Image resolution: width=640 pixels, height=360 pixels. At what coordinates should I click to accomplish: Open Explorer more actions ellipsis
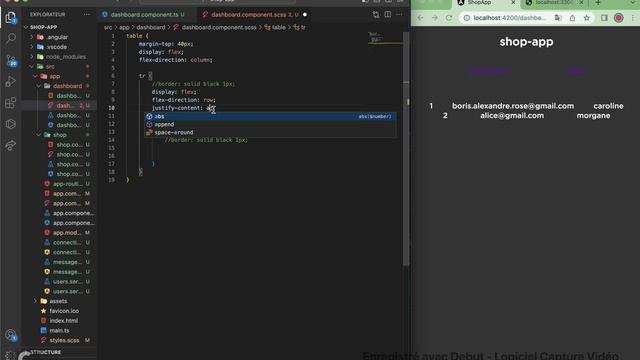click(87, 14)
